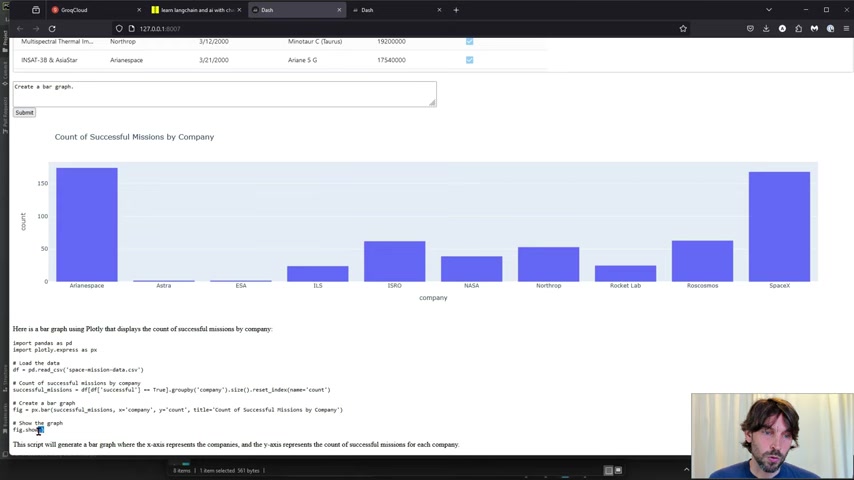Open the Firefox downloads panel

[x=766, y=29]
